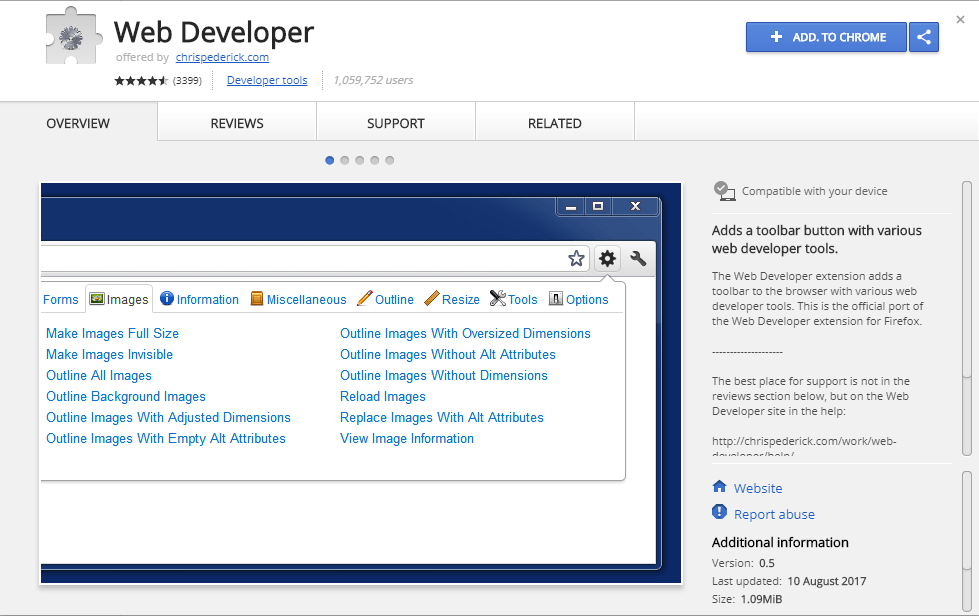Select the first carousel dot indicator

(x=330, y=160)
